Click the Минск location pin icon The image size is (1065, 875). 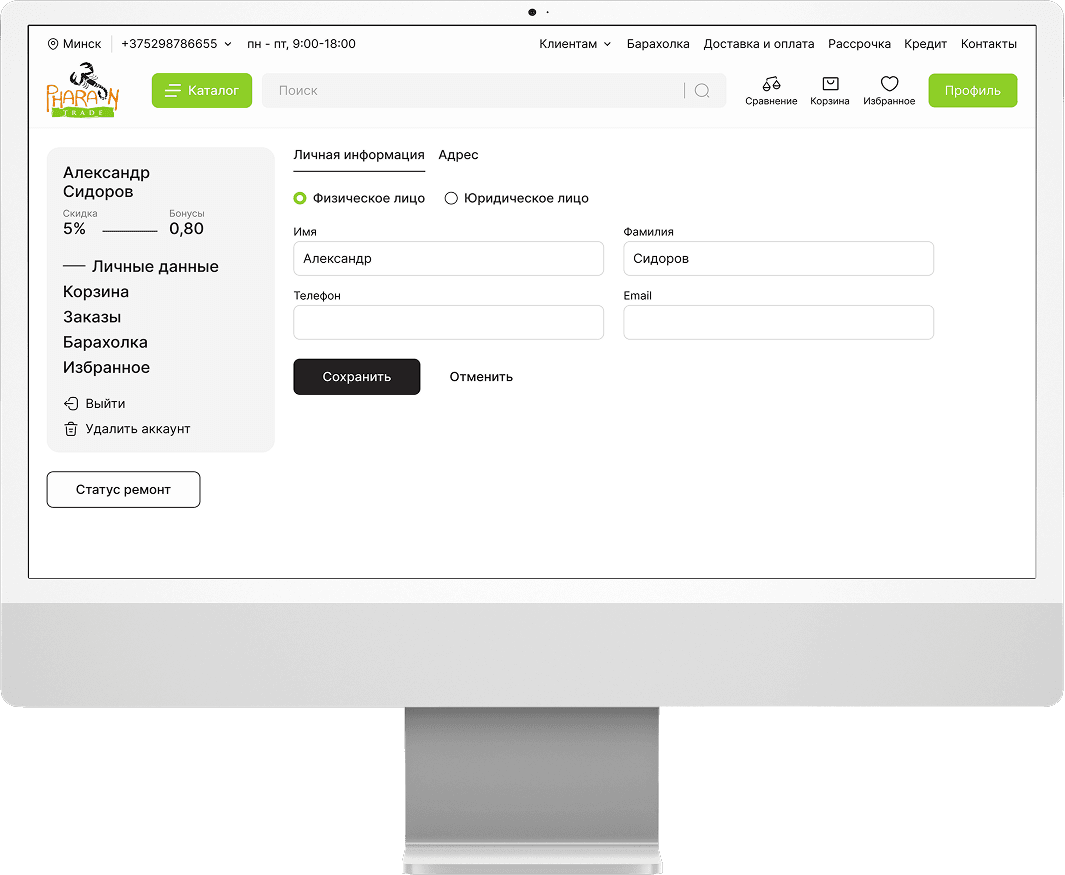(x=53, y=44)
